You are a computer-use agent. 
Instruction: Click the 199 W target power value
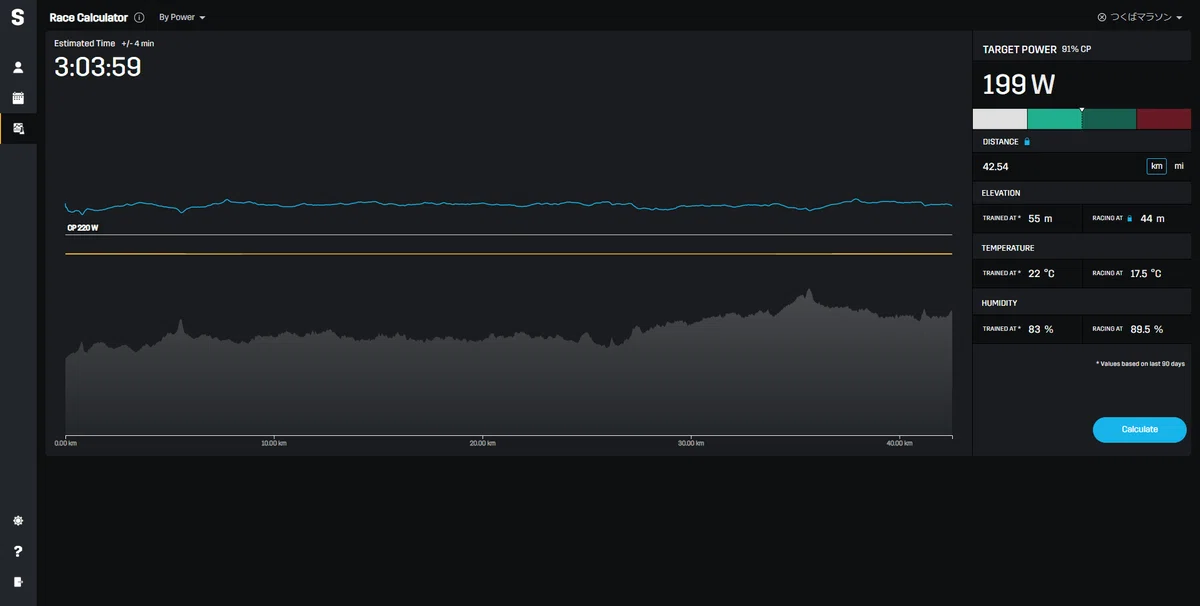coord(1018,84)
